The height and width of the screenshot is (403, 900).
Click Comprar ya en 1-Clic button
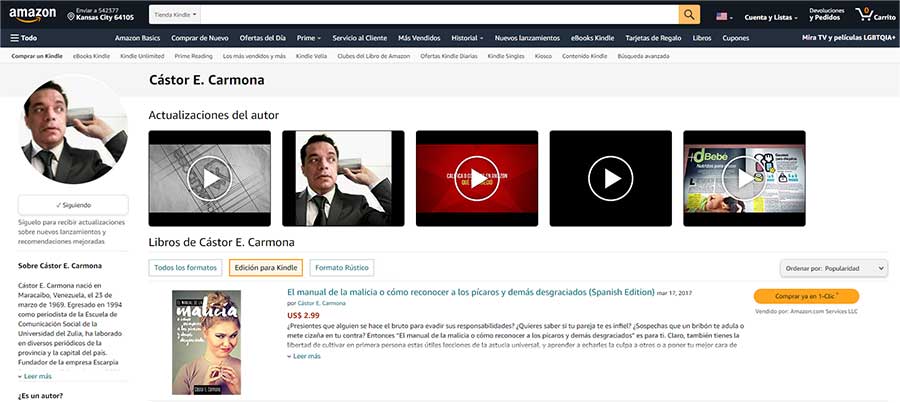coord(806,296)
